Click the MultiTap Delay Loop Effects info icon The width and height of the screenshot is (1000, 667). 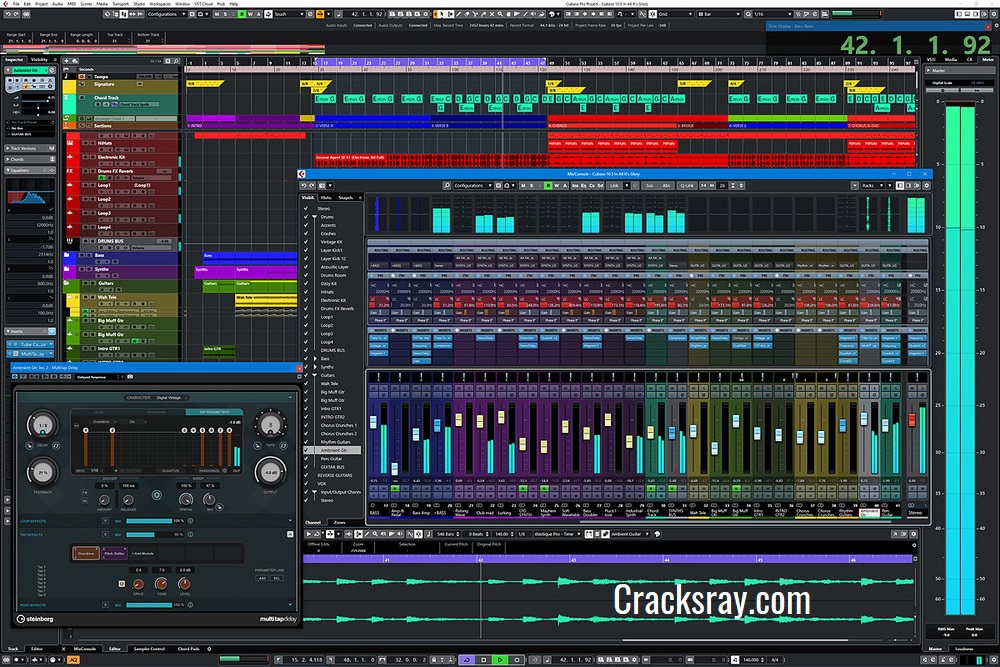(190, 521)
